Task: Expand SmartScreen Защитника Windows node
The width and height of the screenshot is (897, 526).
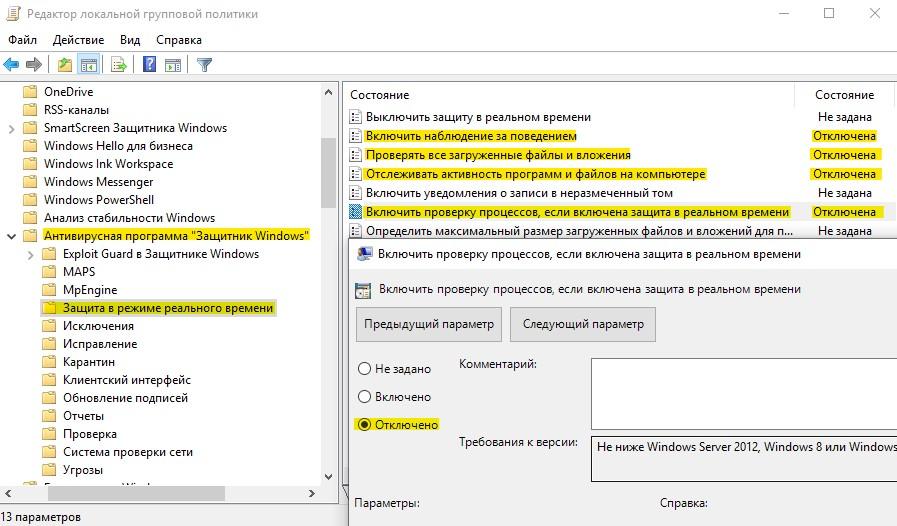Action: pyautogui.click(x=11, y=129)
